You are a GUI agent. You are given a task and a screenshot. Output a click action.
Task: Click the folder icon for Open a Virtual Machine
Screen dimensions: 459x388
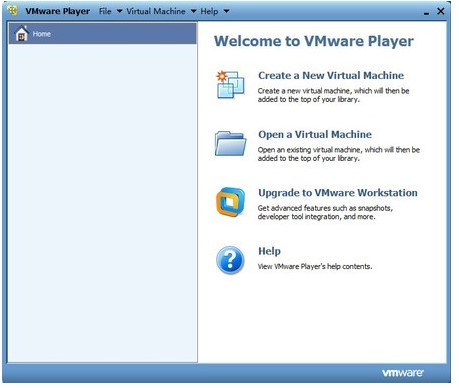pos(230,144)
